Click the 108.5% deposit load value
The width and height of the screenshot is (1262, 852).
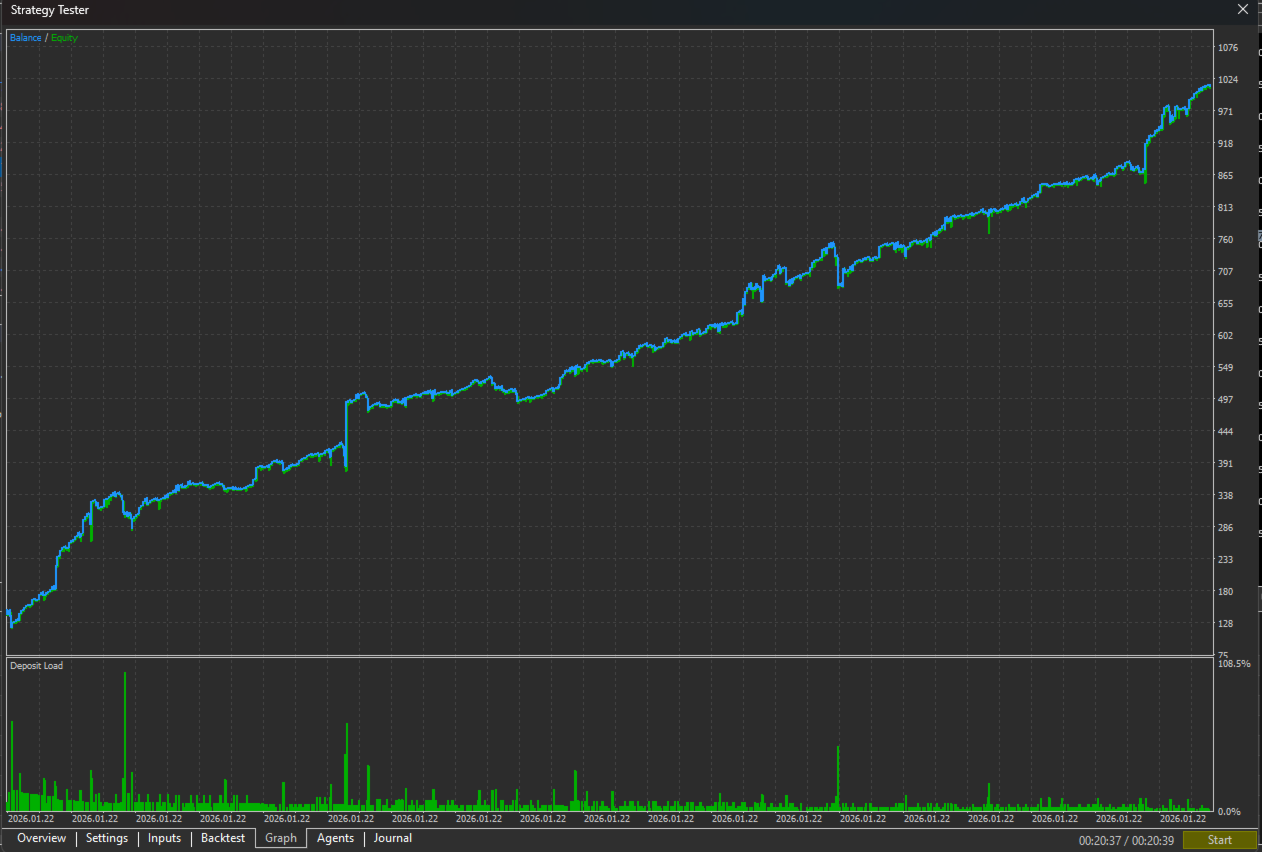(x=1234, y=664)
